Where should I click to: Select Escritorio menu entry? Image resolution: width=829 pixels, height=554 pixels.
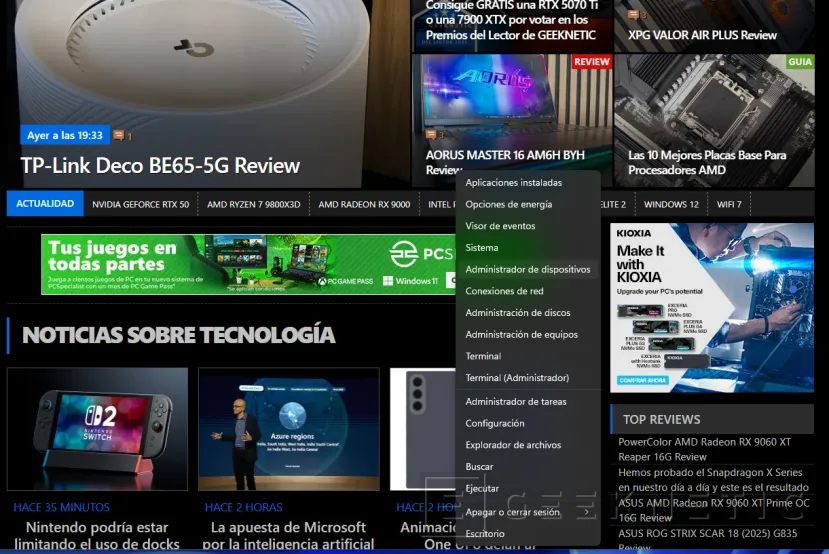pos(528,533)
